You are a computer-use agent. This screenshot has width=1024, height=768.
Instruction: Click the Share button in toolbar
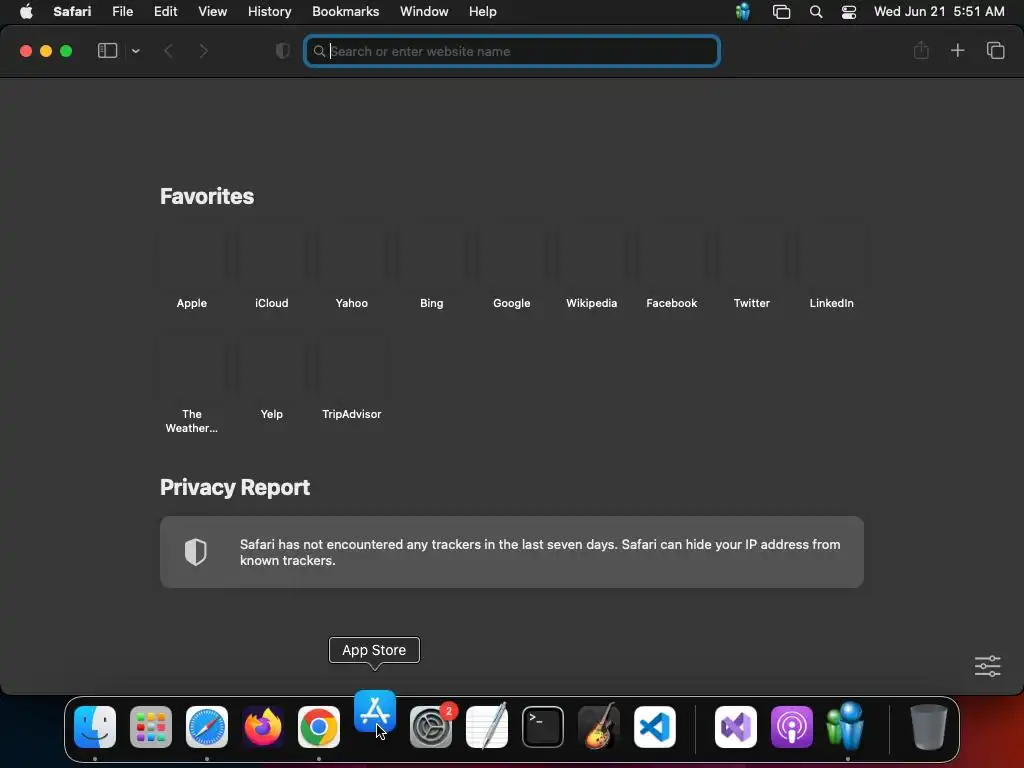(x=921, y=50)
